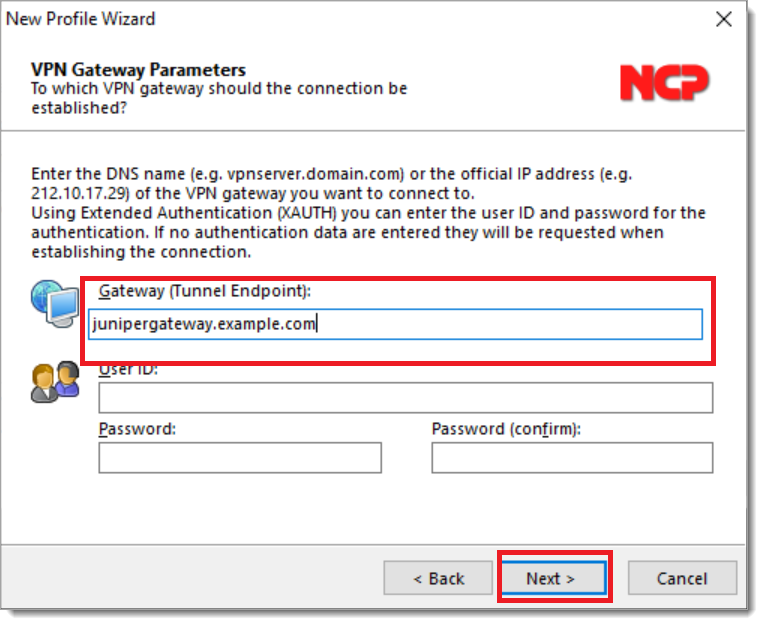Click the Gateway (Tunnel Endpoint) label

[205, 290]
